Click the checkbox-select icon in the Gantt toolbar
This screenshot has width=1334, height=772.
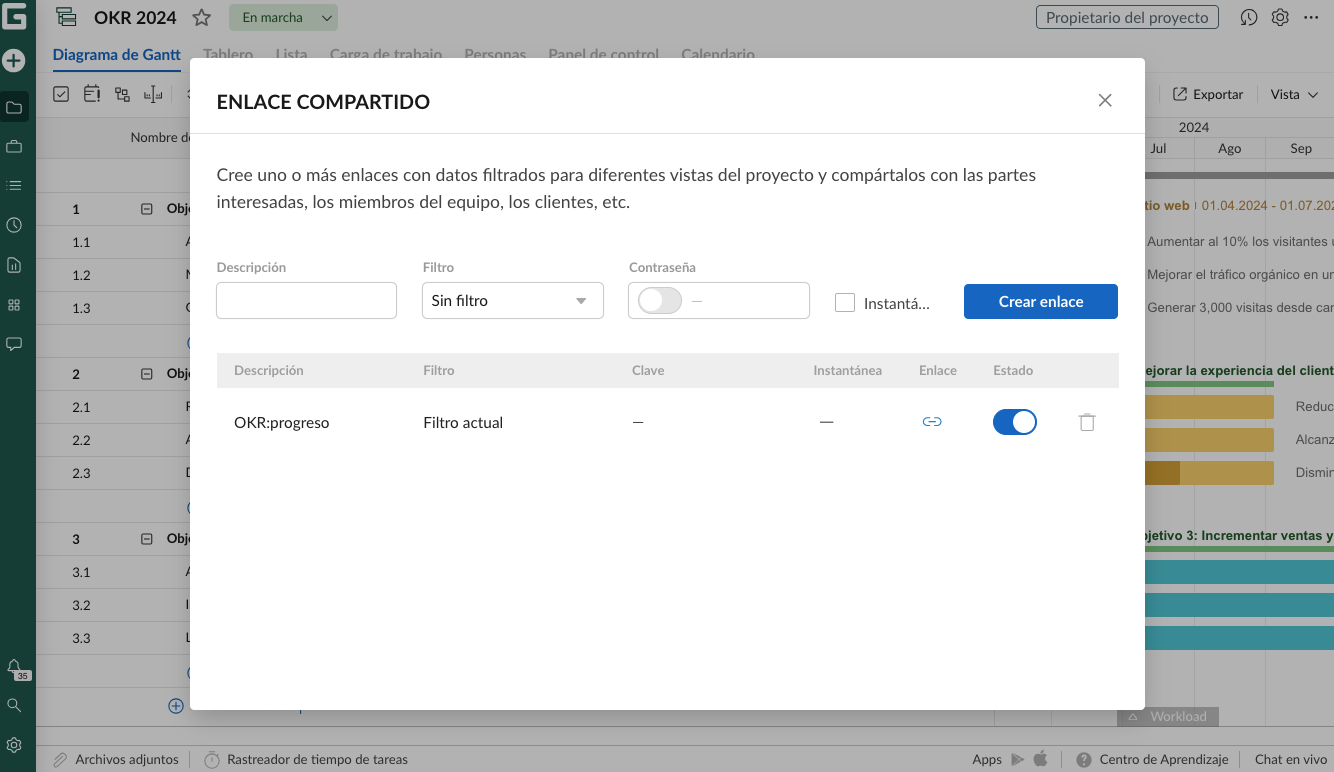[61, 94]
